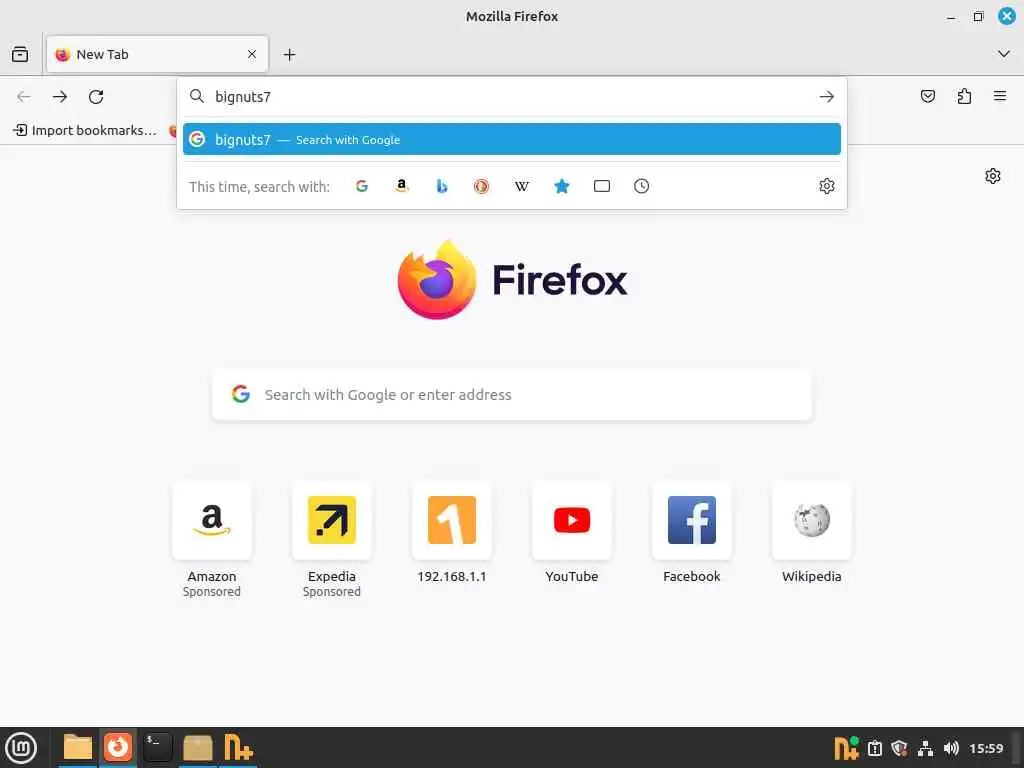Open the clipboard tray icon
The width and height of the screenshot is (1024, 768).
point(874,748)
